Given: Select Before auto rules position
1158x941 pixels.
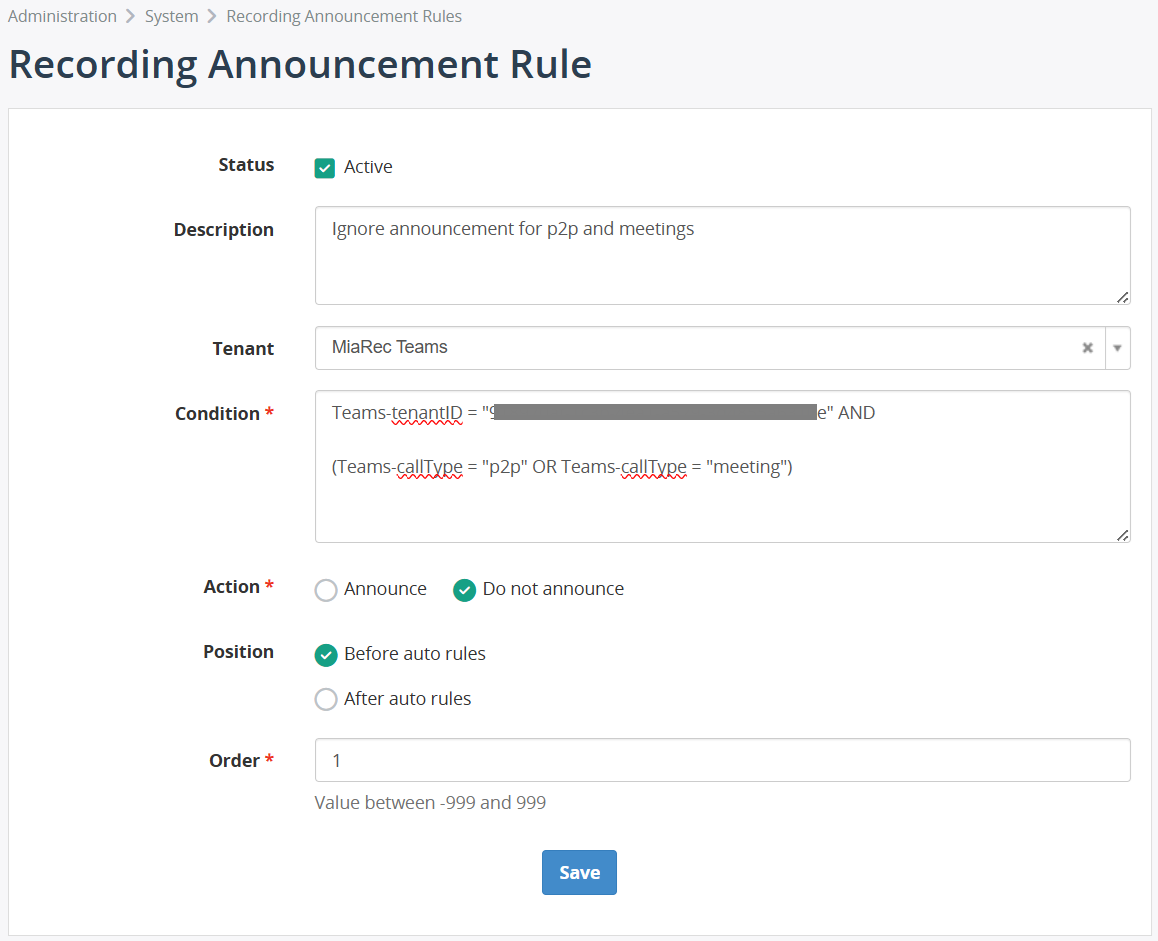Looking at the screenshot, I should click(x=326, y=655).
